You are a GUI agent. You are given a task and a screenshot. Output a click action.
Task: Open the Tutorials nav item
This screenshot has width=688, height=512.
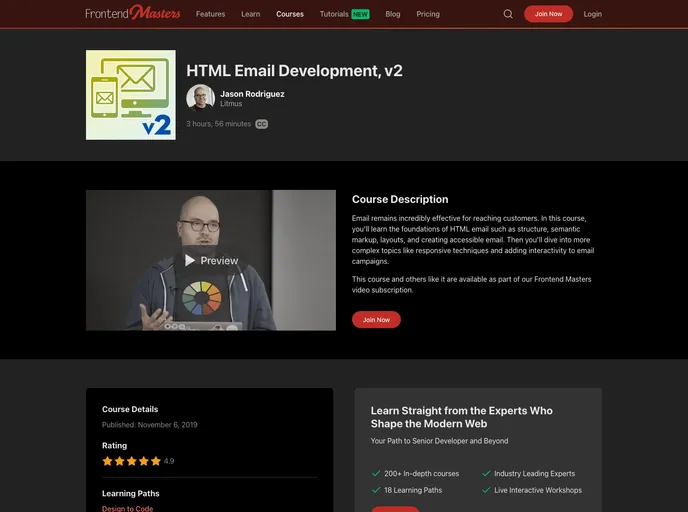pyautogui.click(x=334, y=14)
